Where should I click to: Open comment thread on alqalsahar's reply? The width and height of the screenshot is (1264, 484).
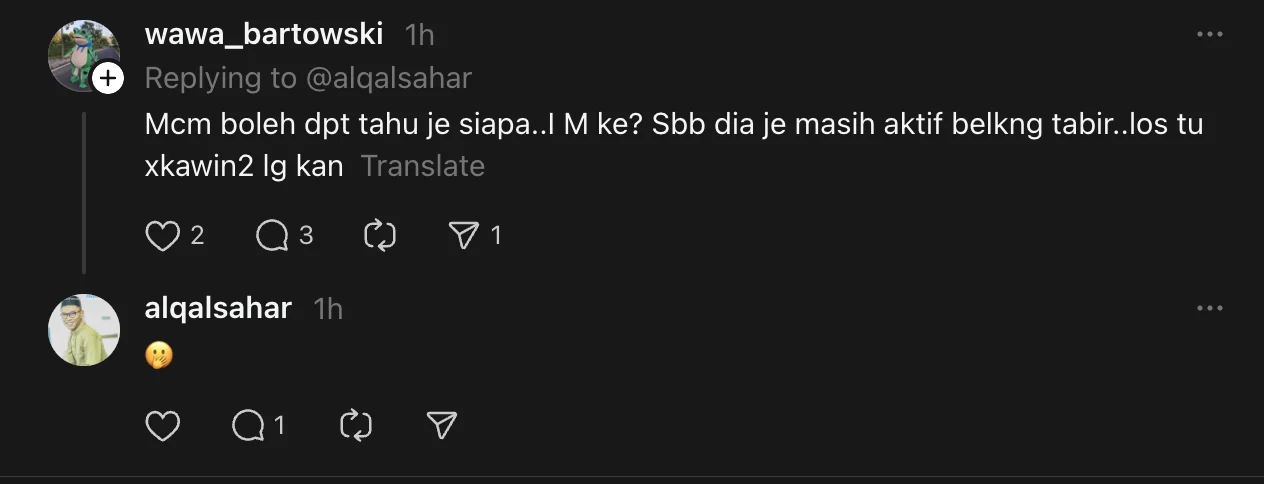[248, 426]
